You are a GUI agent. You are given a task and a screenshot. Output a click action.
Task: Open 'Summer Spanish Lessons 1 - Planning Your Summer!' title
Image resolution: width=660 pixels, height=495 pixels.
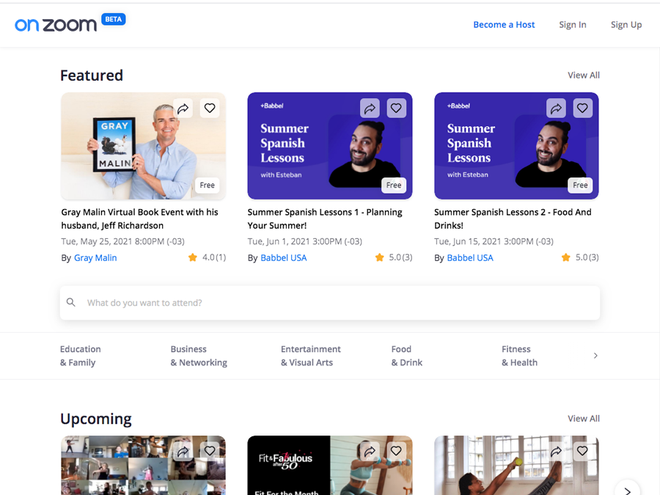point(325,219)
